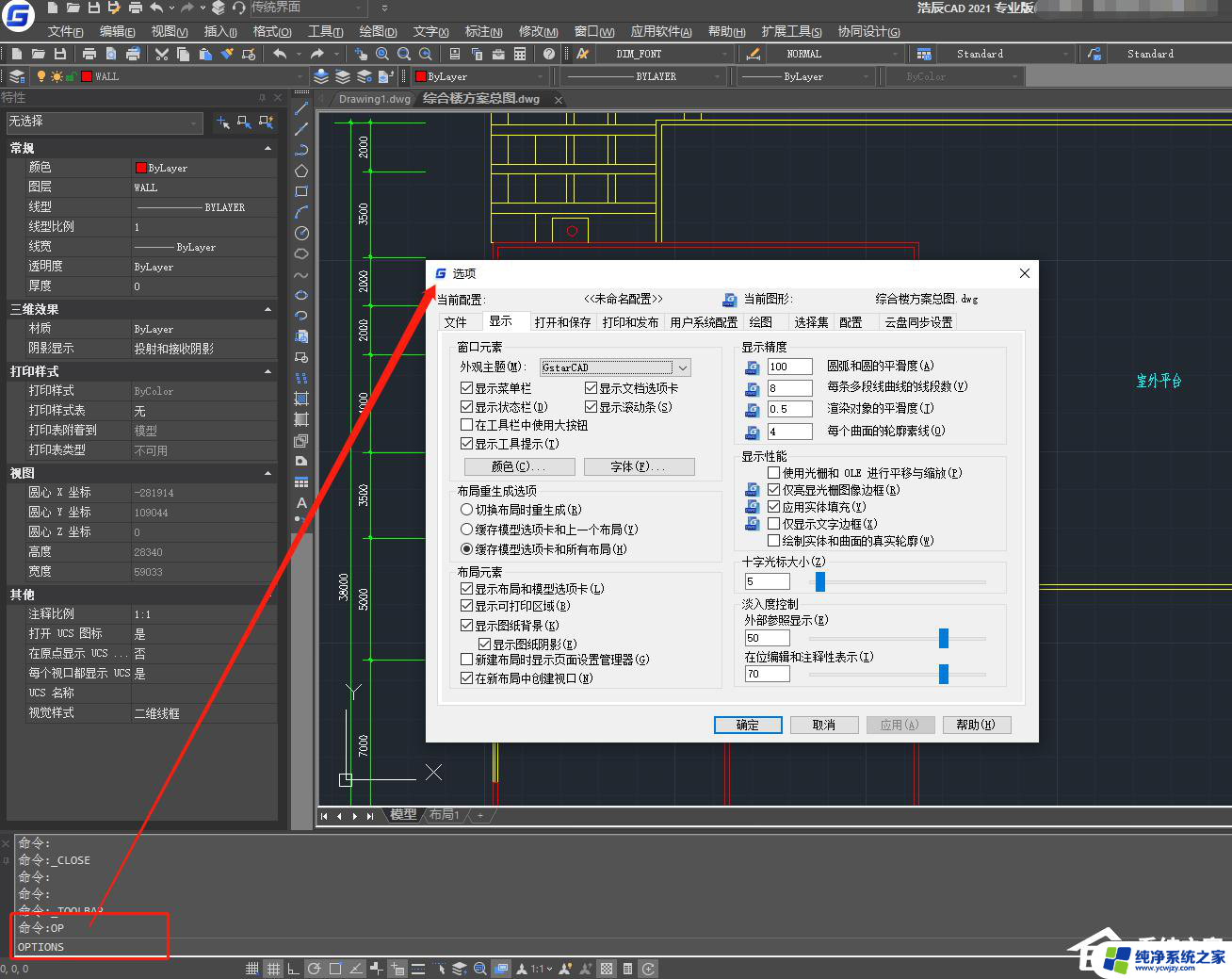Select the Line tool in draw toolbar
This screenshot has height=979, width=1232.
(301, 109)
